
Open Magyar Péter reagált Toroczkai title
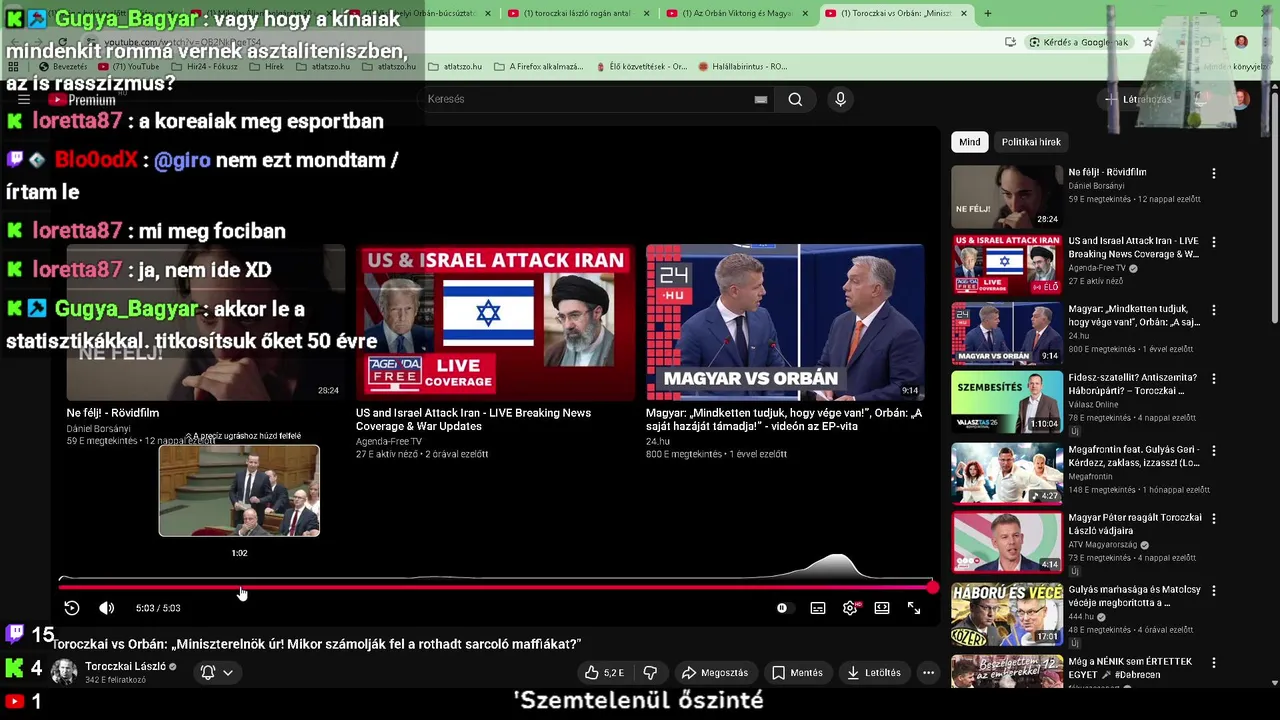tap(1135, 524)
